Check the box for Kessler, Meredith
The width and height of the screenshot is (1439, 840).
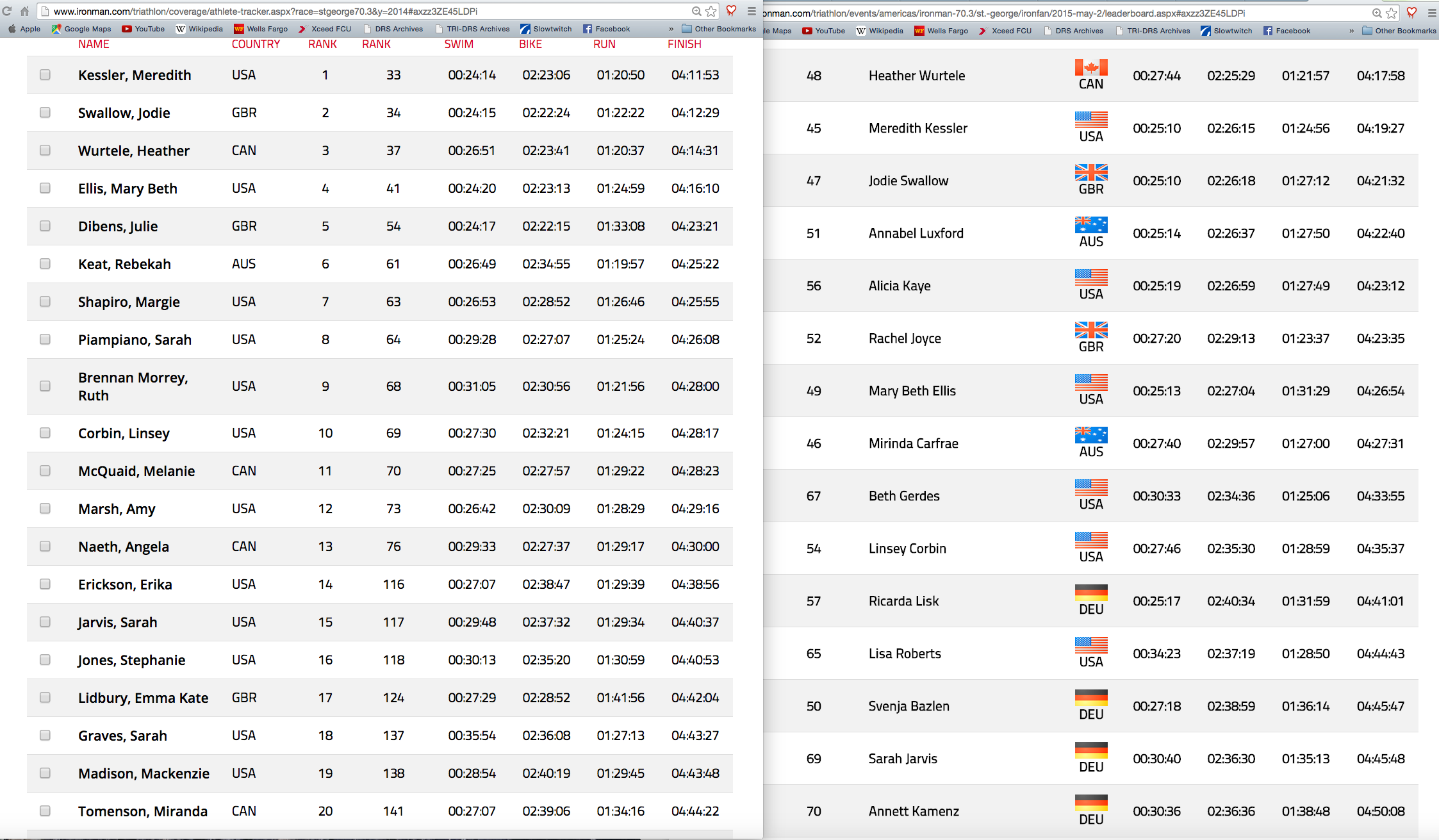click(x=45, y=75)
